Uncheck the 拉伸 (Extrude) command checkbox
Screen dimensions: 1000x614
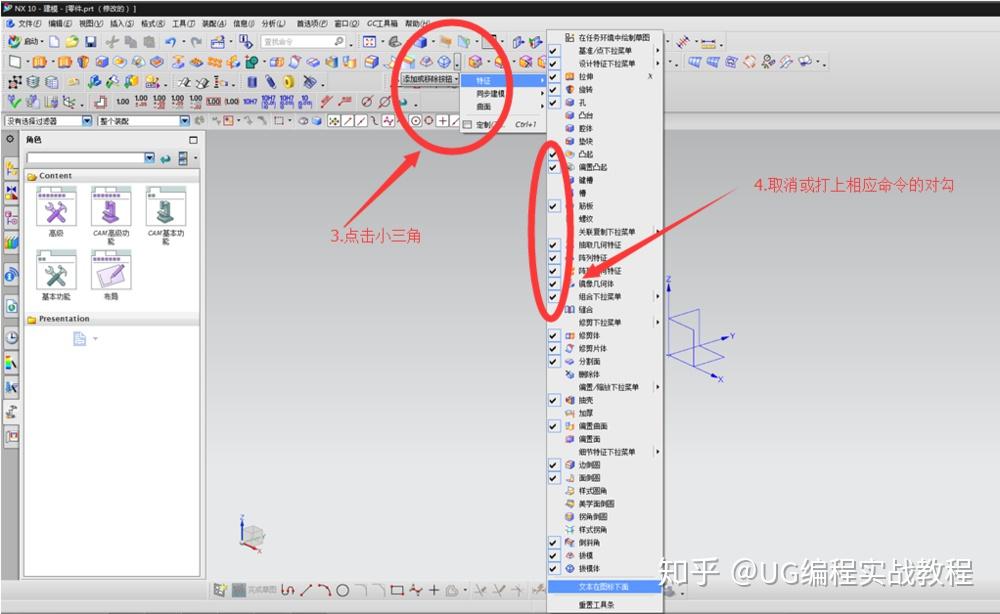(553, 75)
